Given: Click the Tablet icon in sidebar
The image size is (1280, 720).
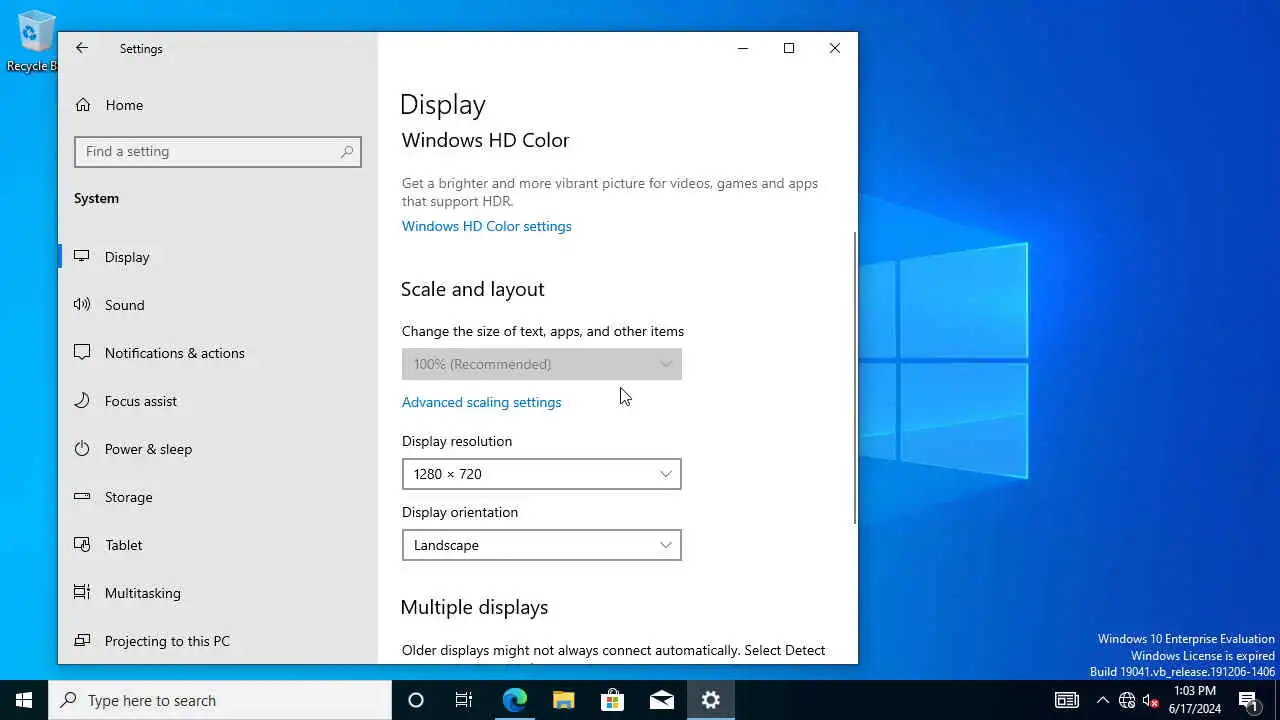Looking at the screenshot, I should [82, 545].
